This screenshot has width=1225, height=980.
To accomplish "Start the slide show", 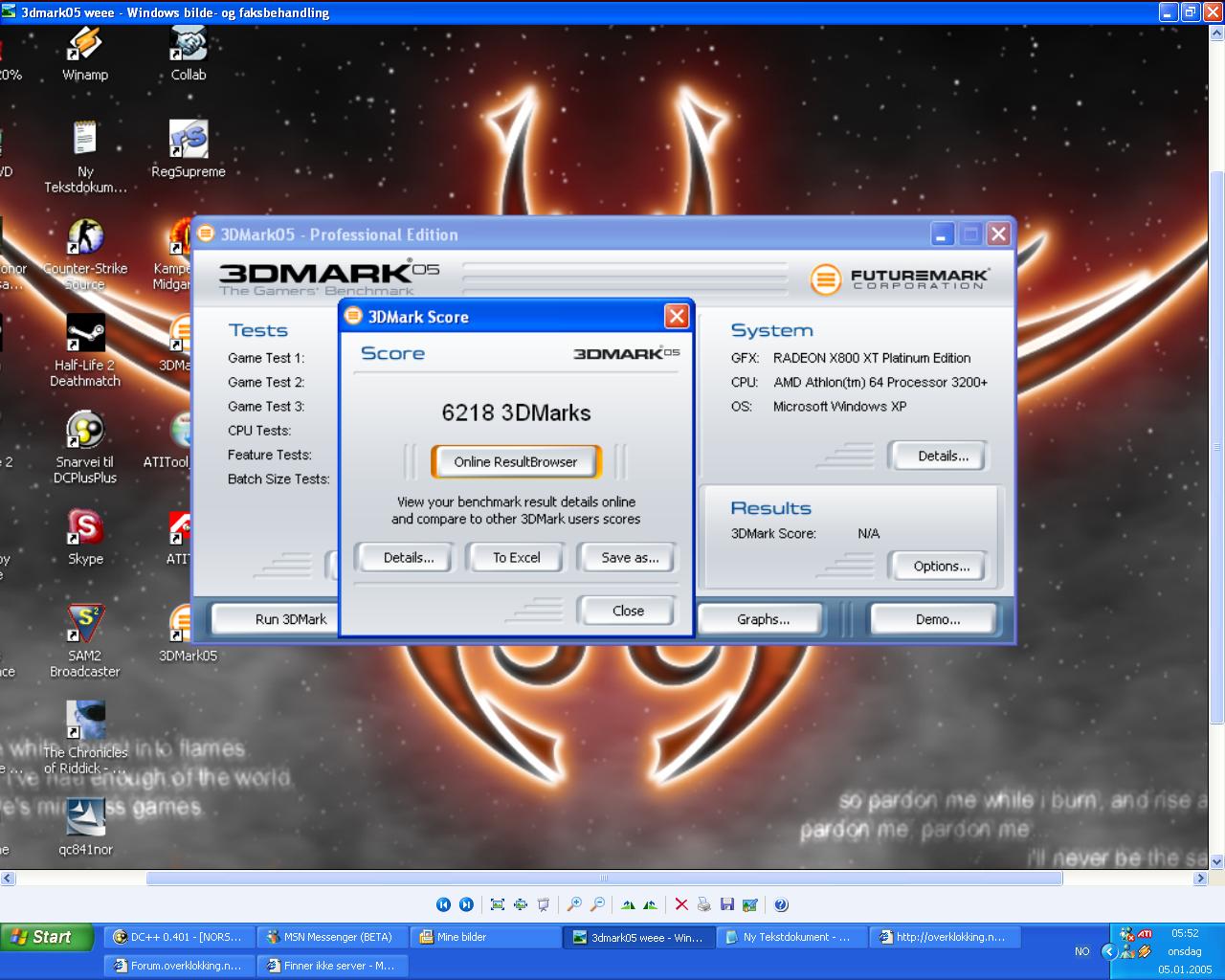I will (544, 904).
